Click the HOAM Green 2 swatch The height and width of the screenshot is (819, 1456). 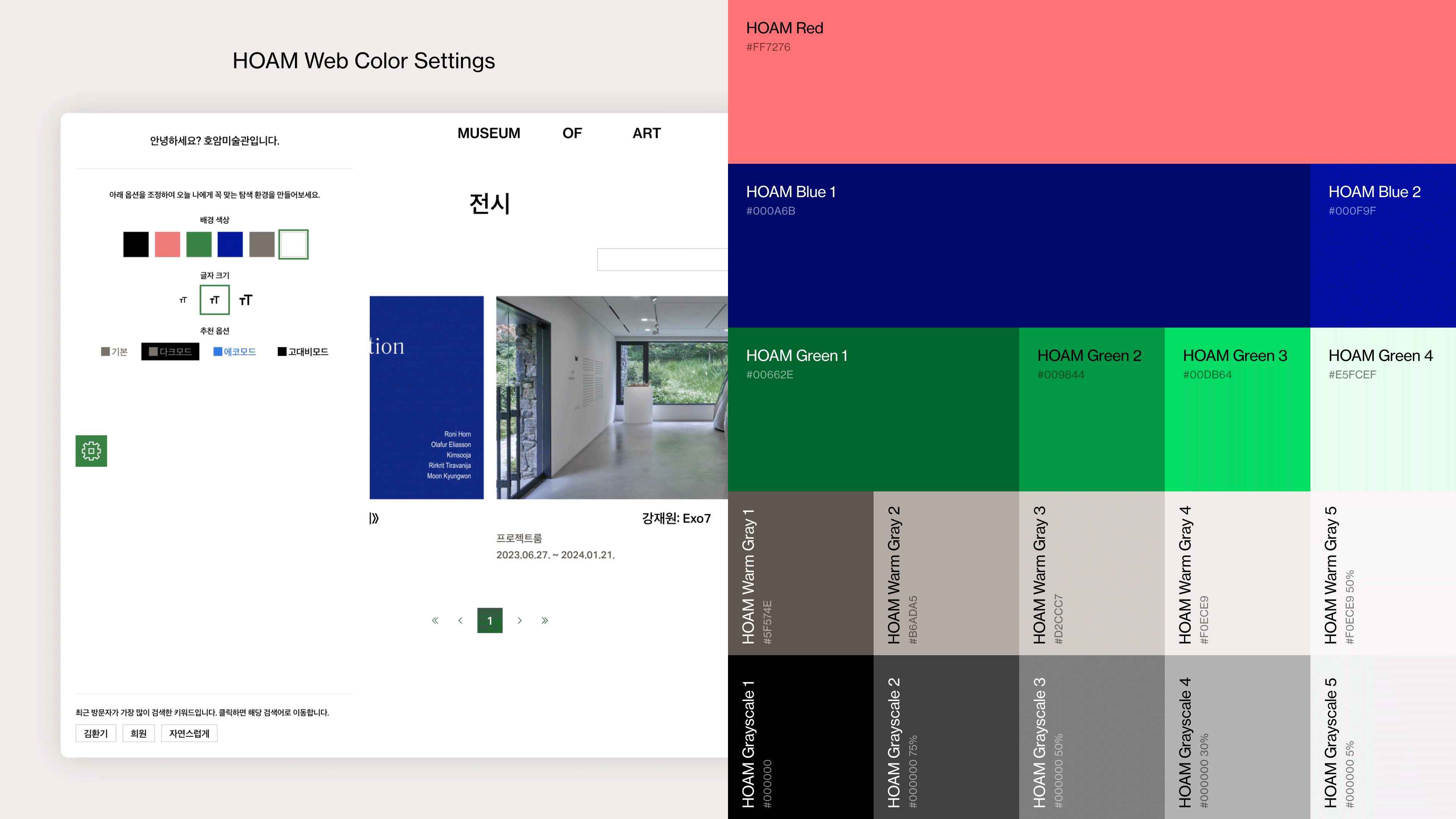pos(1092,410)
